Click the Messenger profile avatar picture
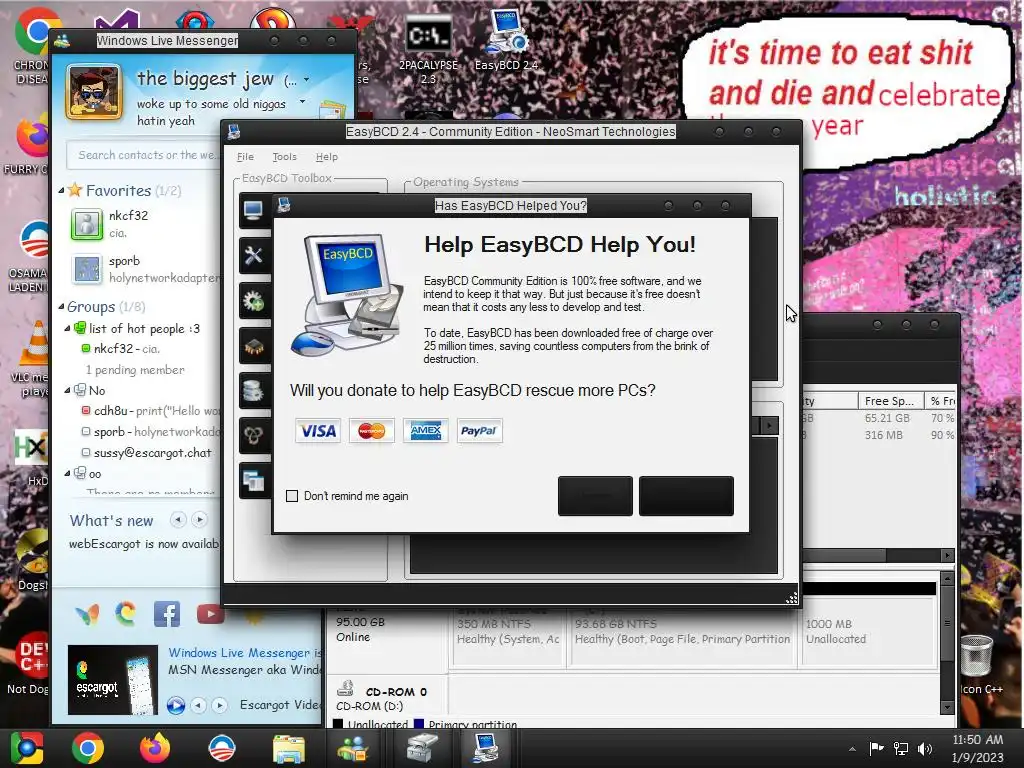 (x=93, y=92)
